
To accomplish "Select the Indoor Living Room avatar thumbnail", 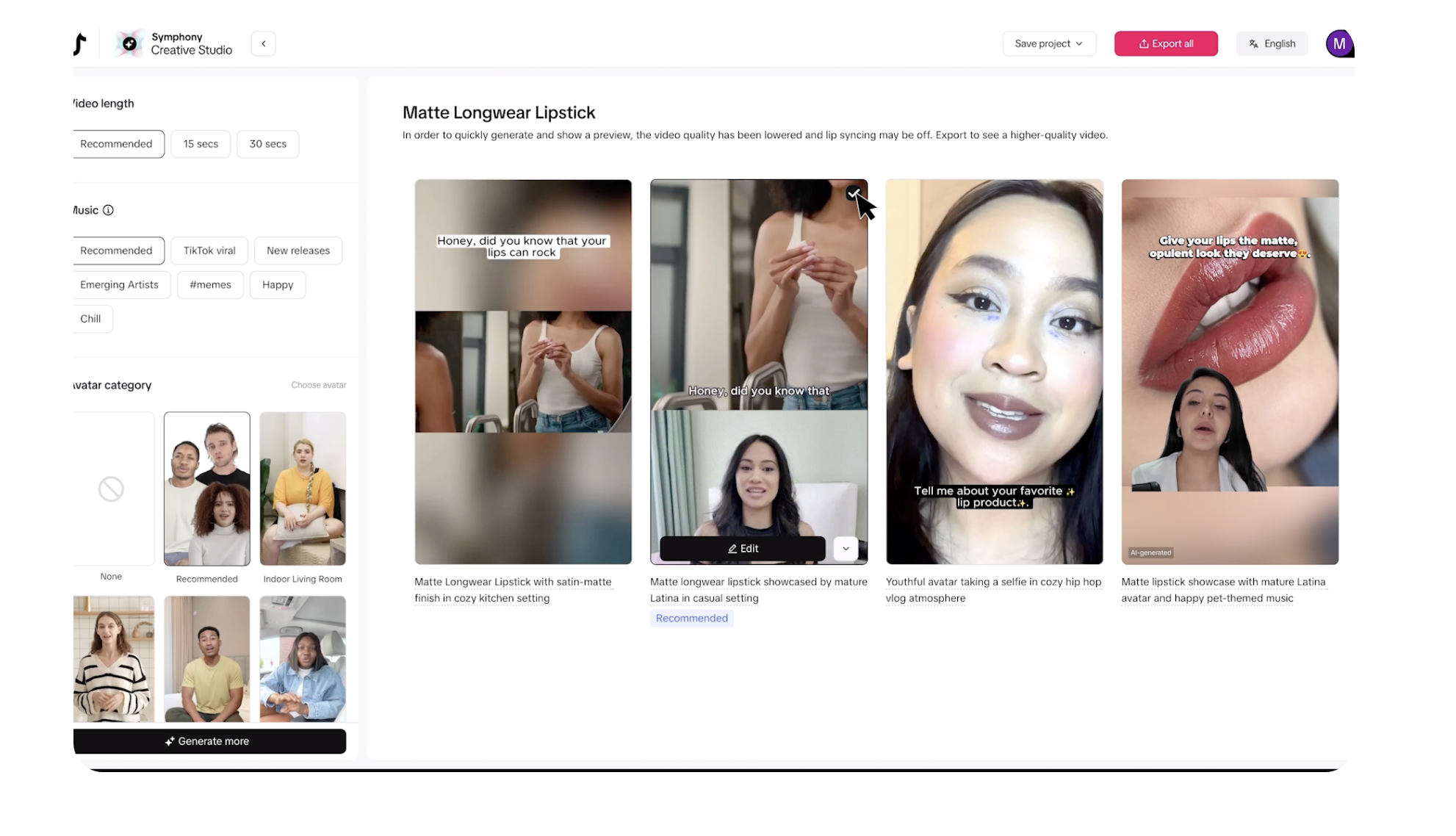I will (303, 489).
